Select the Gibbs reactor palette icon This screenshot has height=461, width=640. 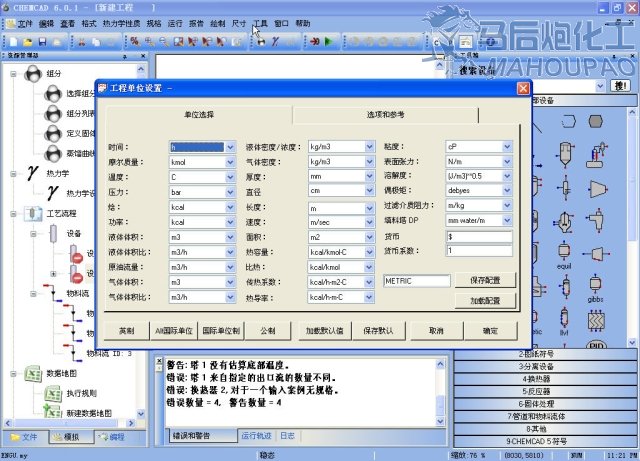[x=596, y=285]
